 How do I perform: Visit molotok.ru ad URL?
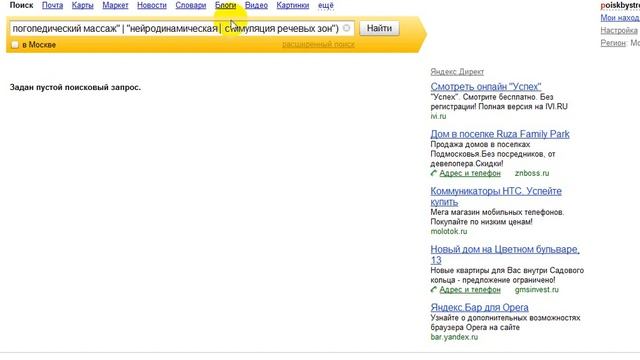pyautogui.click(x=449, y=231)
